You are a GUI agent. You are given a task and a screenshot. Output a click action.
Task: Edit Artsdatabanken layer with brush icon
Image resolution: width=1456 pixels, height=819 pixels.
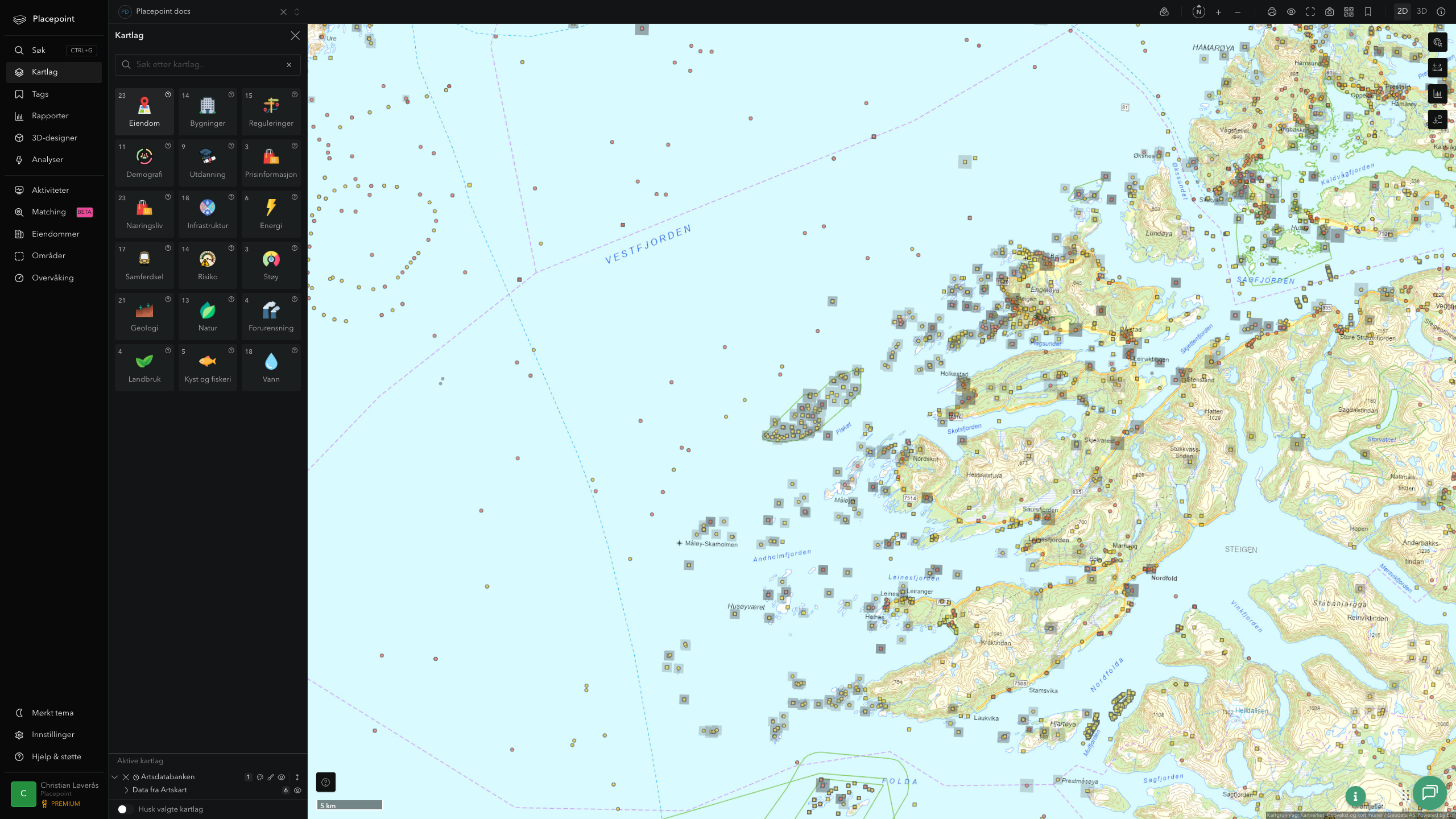(271, 777)
